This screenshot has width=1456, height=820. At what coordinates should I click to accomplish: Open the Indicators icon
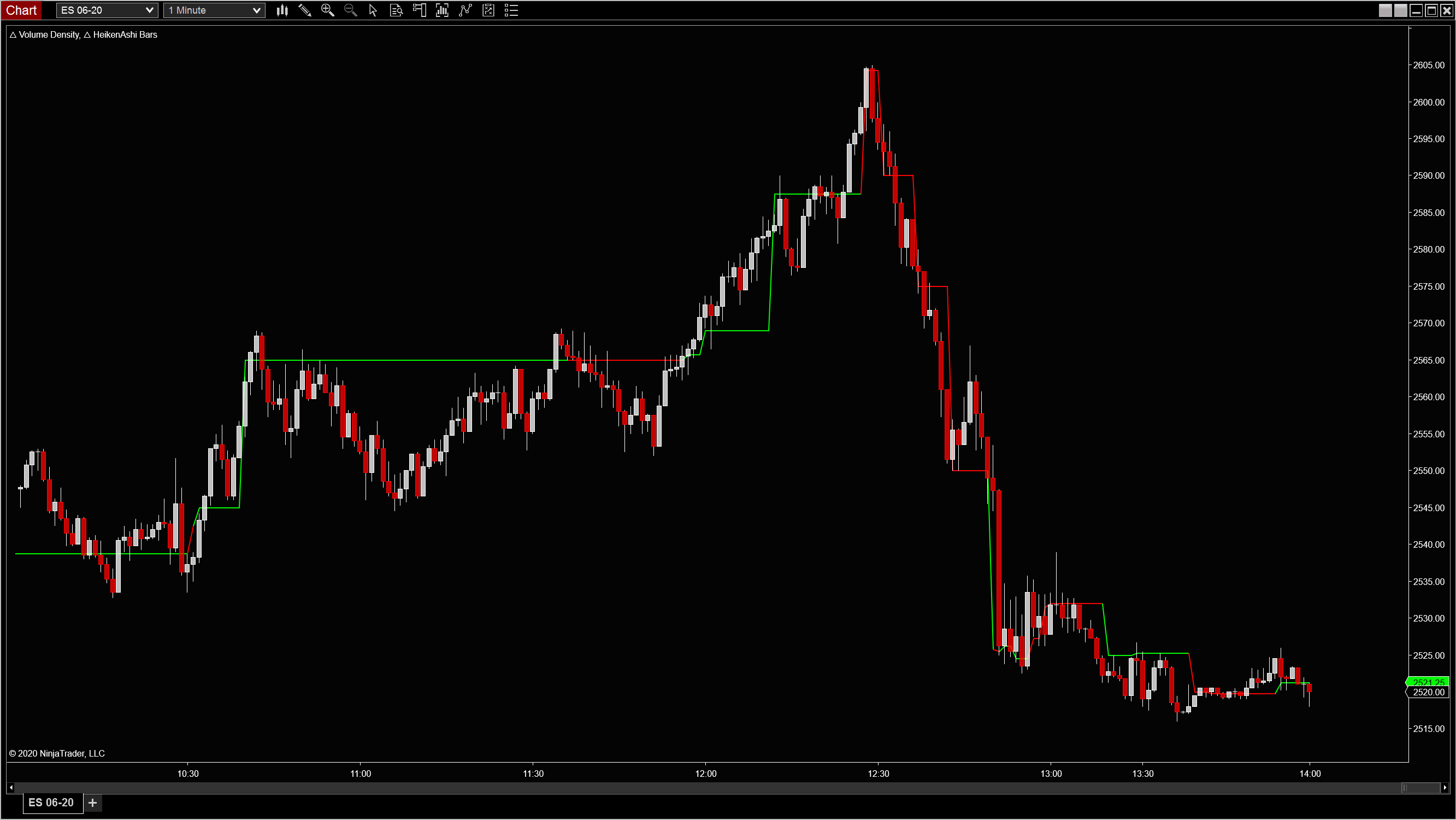point(465,10)
